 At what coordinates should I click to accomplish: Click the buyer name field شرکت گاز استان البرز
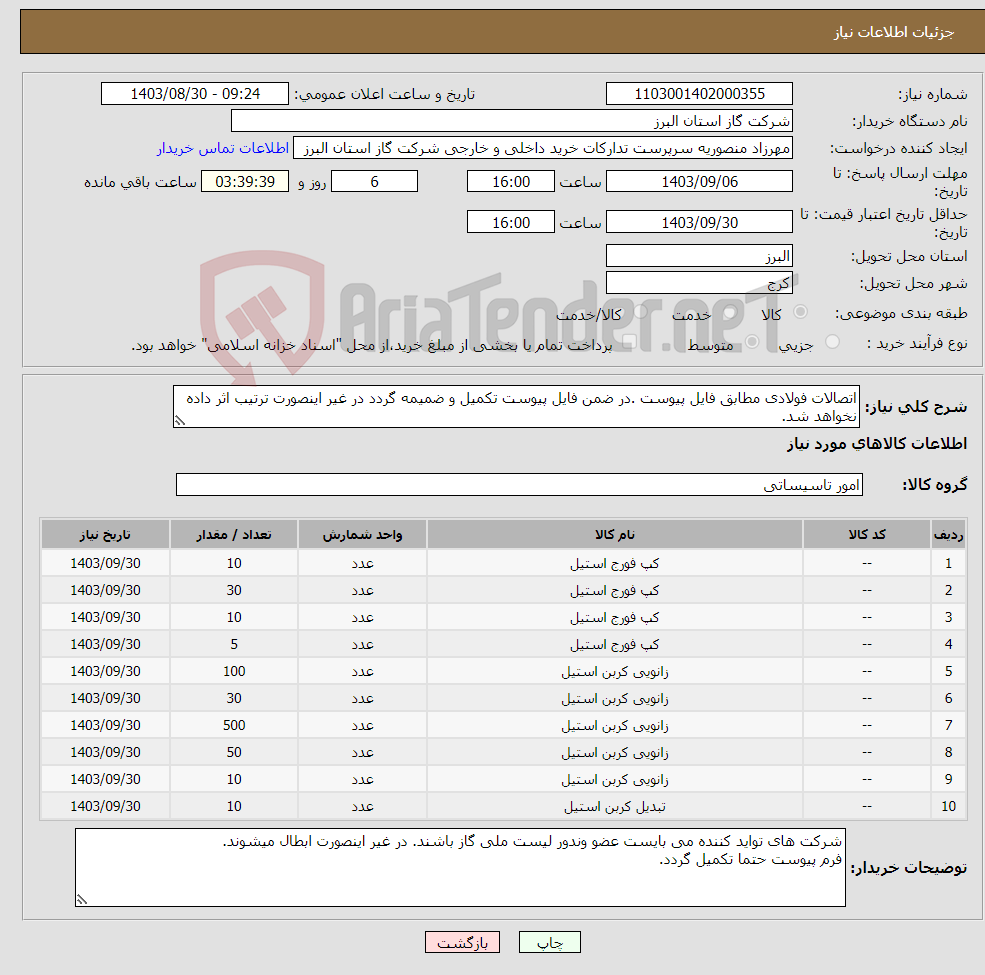coord(511,121)
